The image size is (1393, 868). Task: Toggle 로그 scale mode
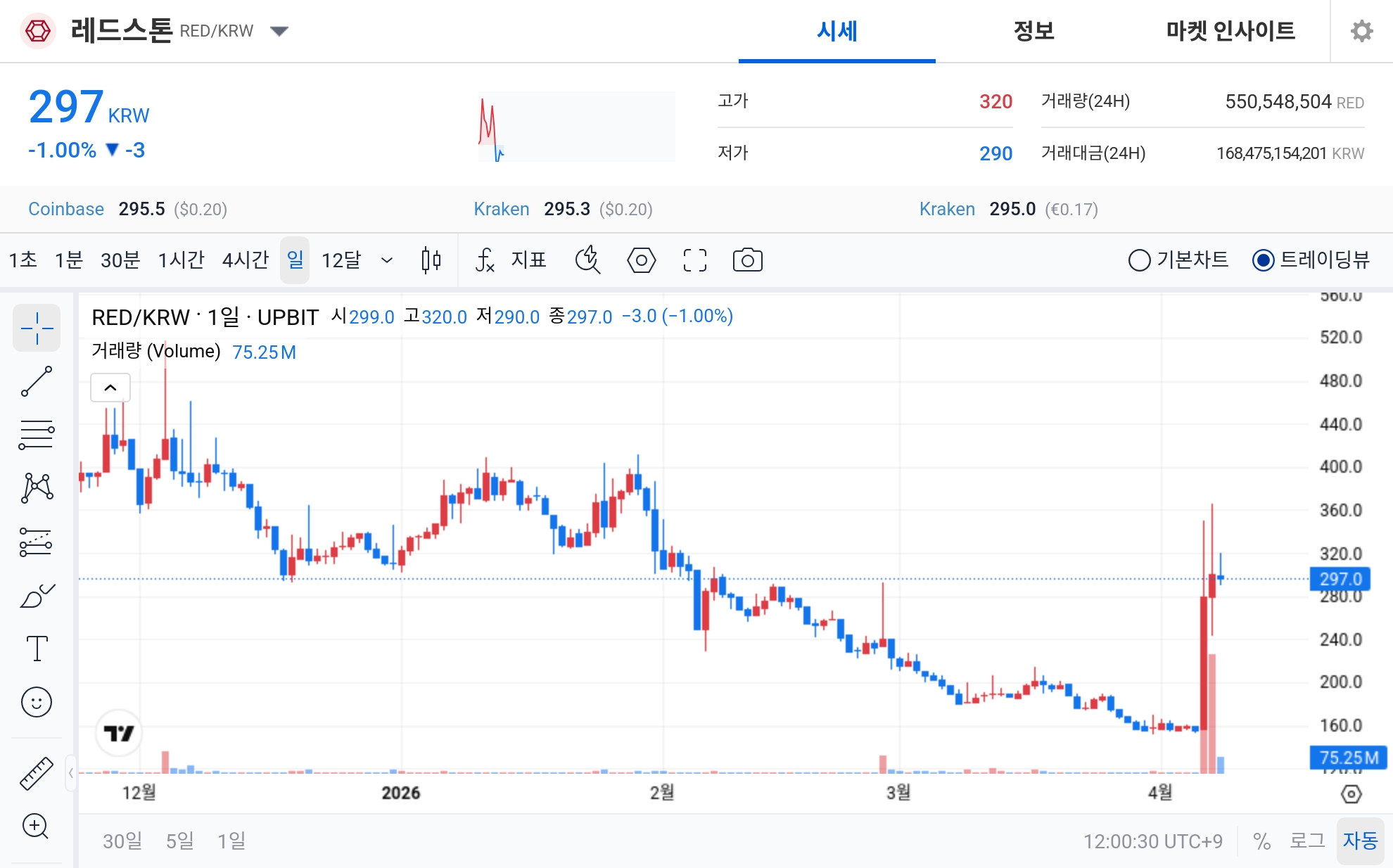[x=1306, y=841]
